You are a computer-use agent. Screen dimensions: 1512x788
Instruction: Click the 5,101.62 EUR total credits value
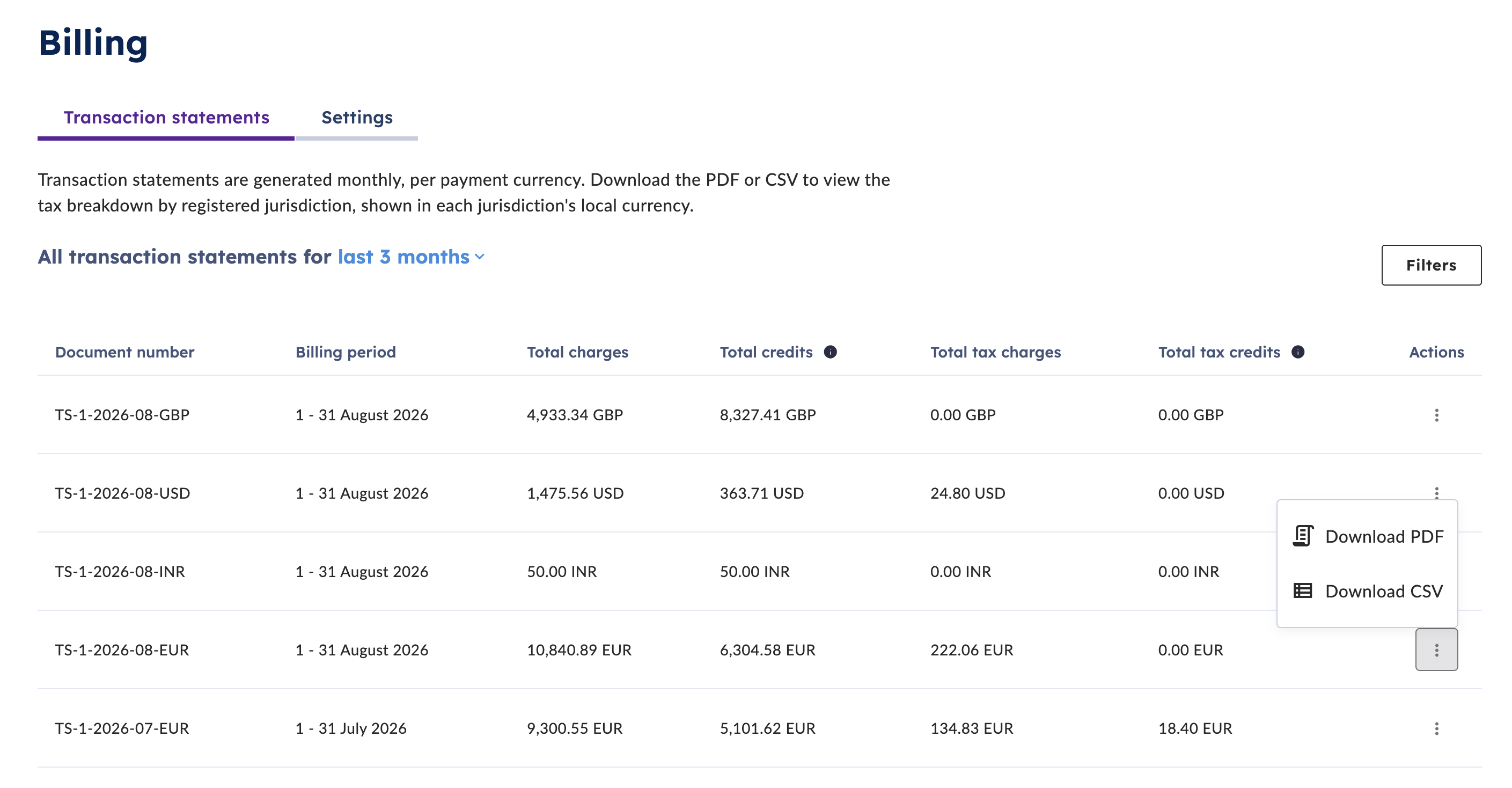coord(767,729)
